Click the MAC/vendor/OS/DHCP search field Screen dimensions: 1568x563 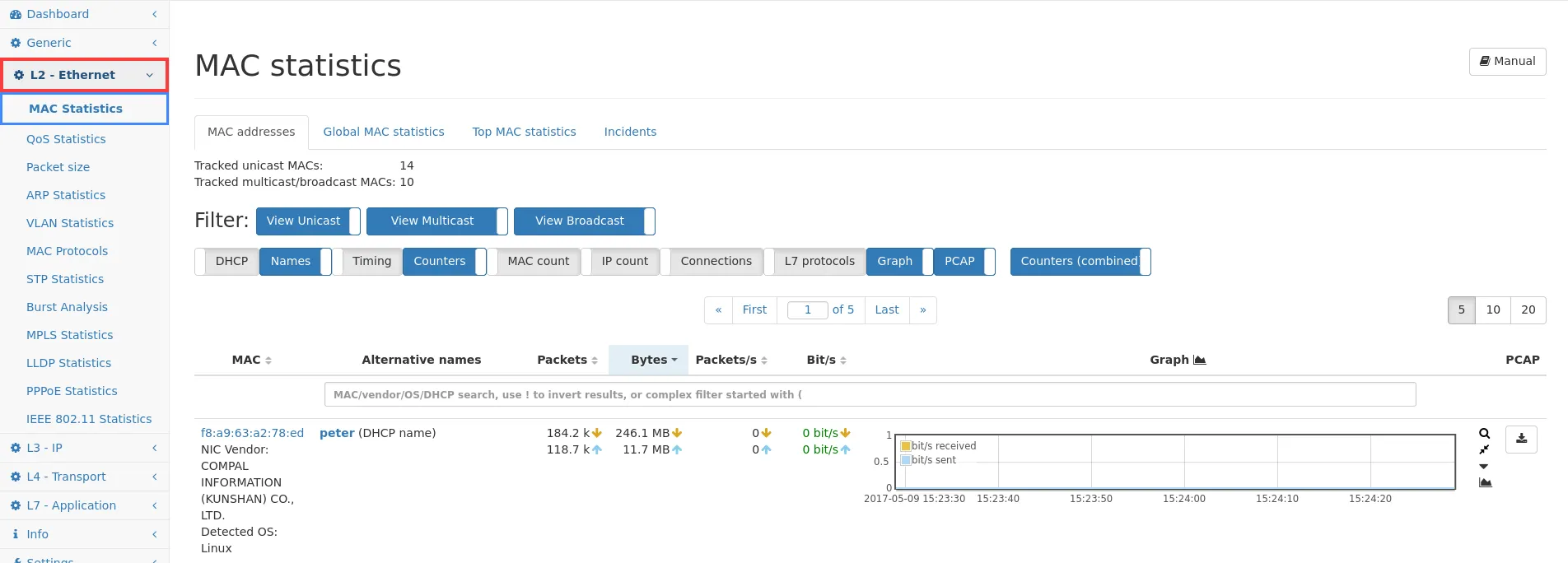[x=870, y=394]
